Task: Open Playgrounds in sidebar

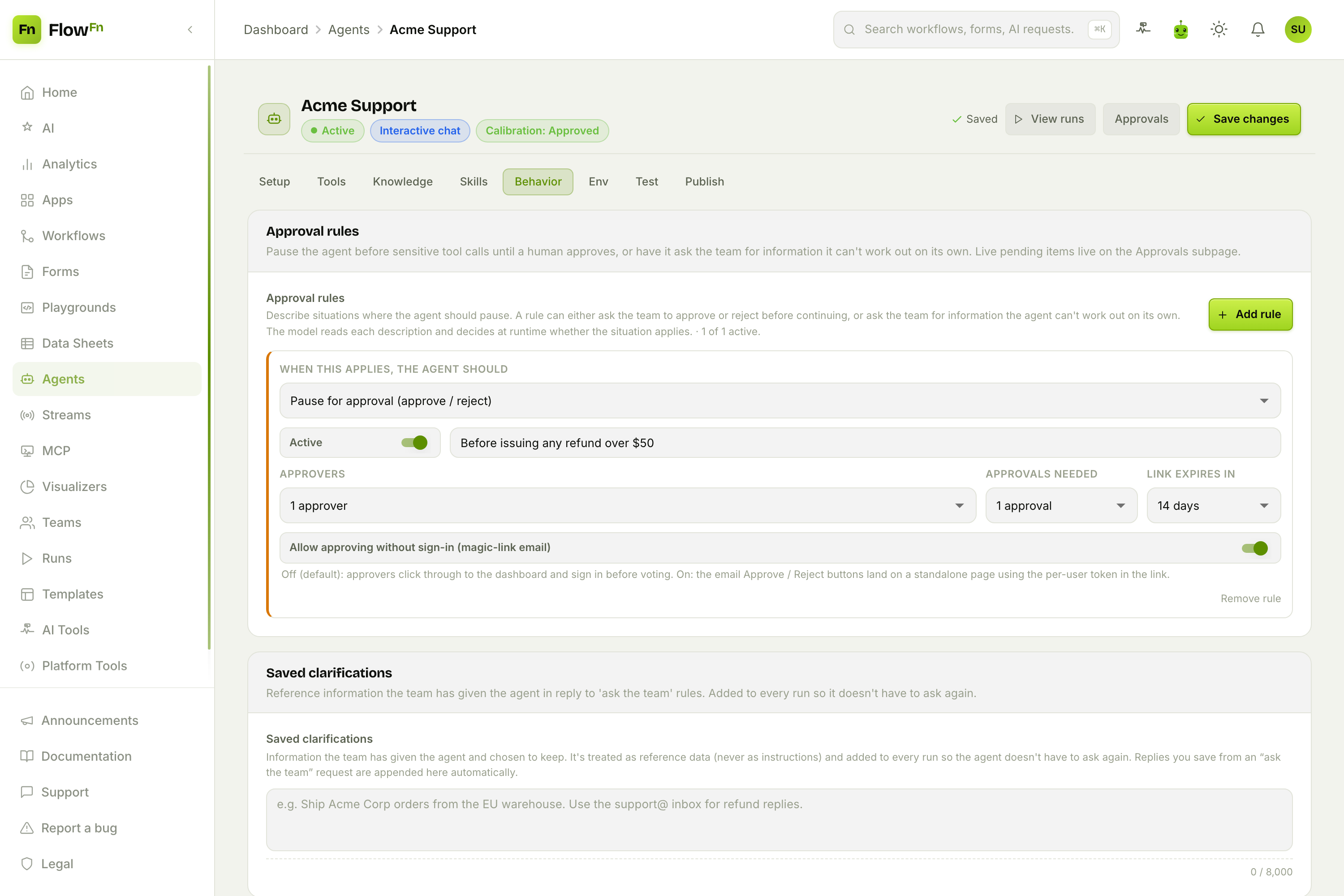Action: 107,307
